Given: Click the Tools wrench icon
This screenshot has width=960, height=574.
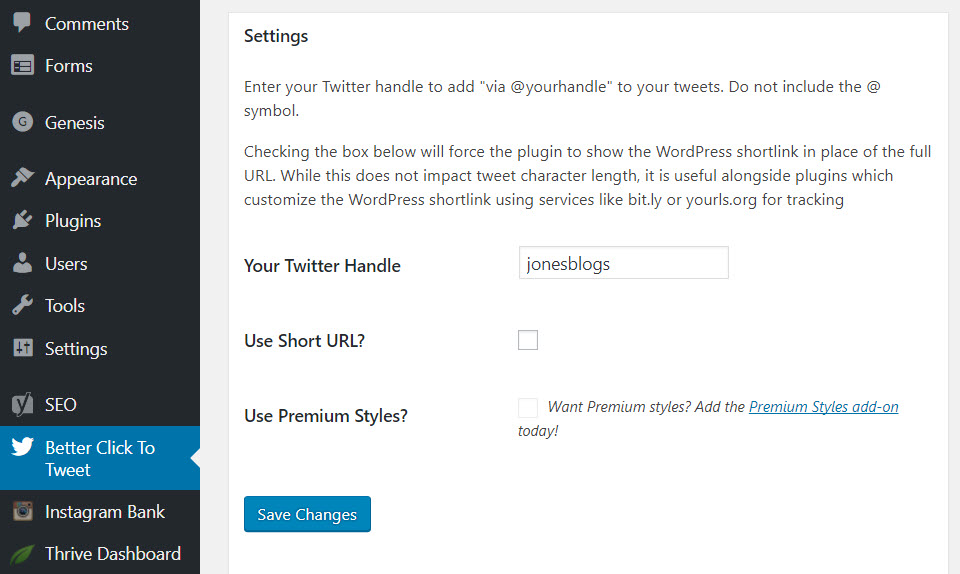Looking at the screenshot, I should coord(22,306).
